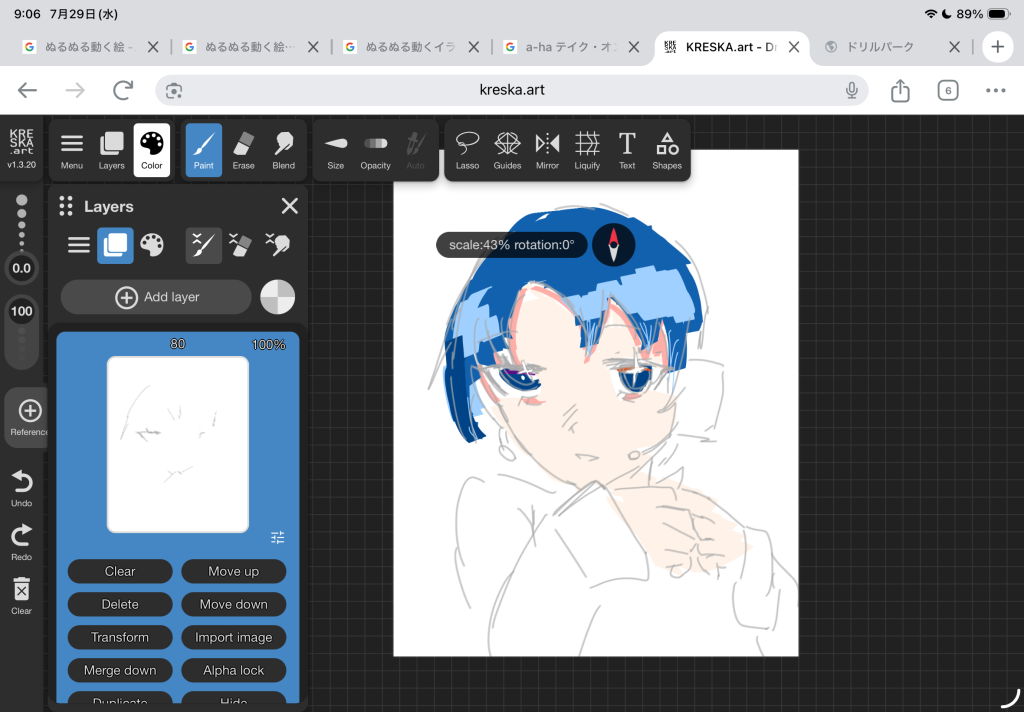Click the layer Clear button
1024x712 pixels.
[120, 572]
